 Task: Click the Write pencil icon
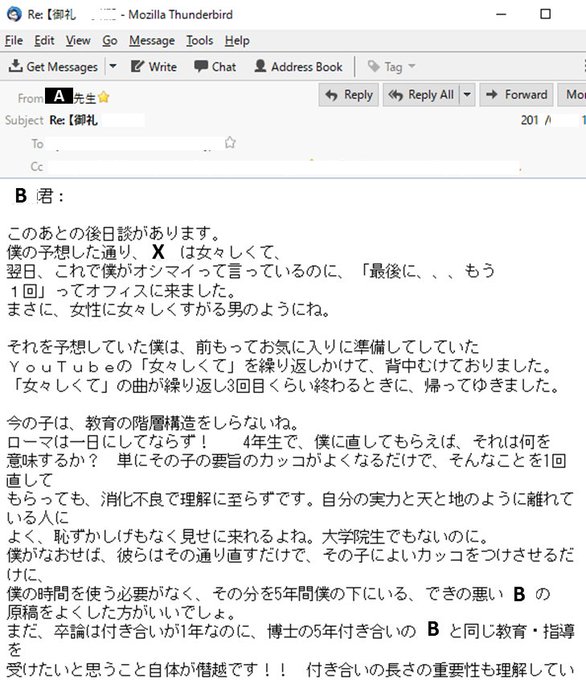137,66
